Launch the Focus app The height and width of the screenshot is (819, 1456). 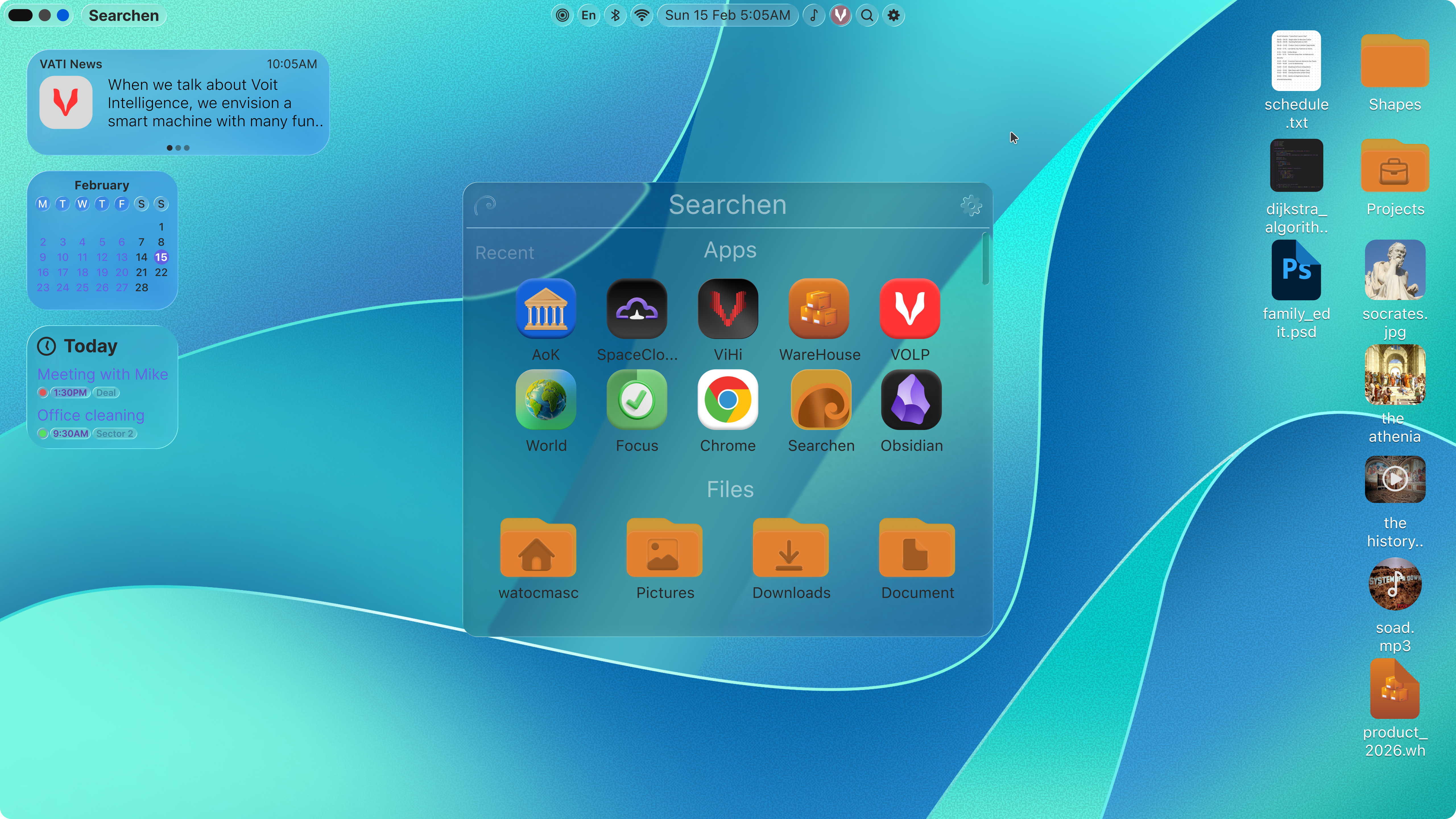tap(636, 400)
